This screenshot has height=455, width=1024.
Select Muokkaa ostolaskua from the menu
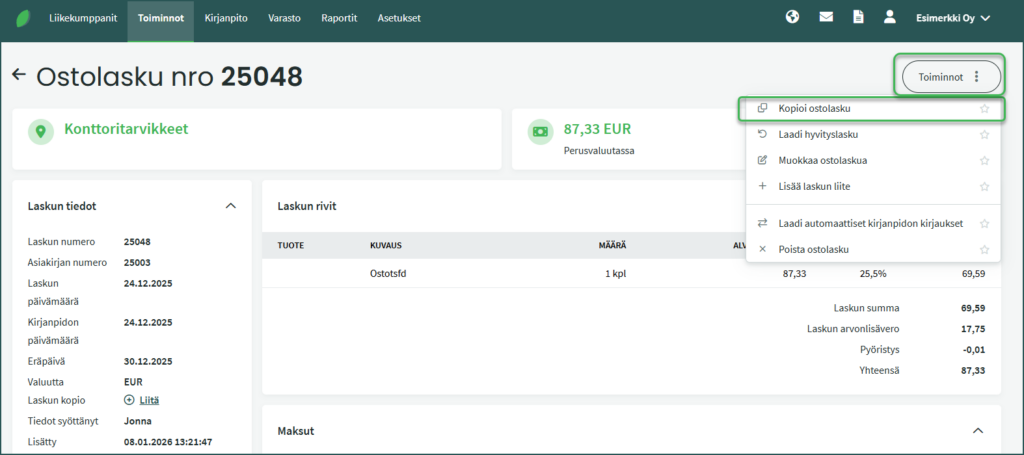822,160
